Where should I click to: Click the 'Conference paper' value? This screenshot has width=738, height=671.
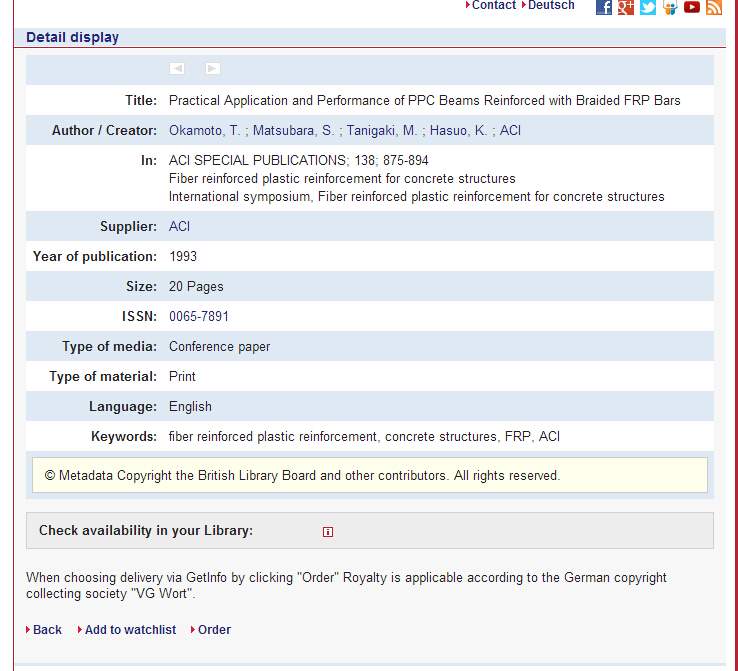[219, 346]
